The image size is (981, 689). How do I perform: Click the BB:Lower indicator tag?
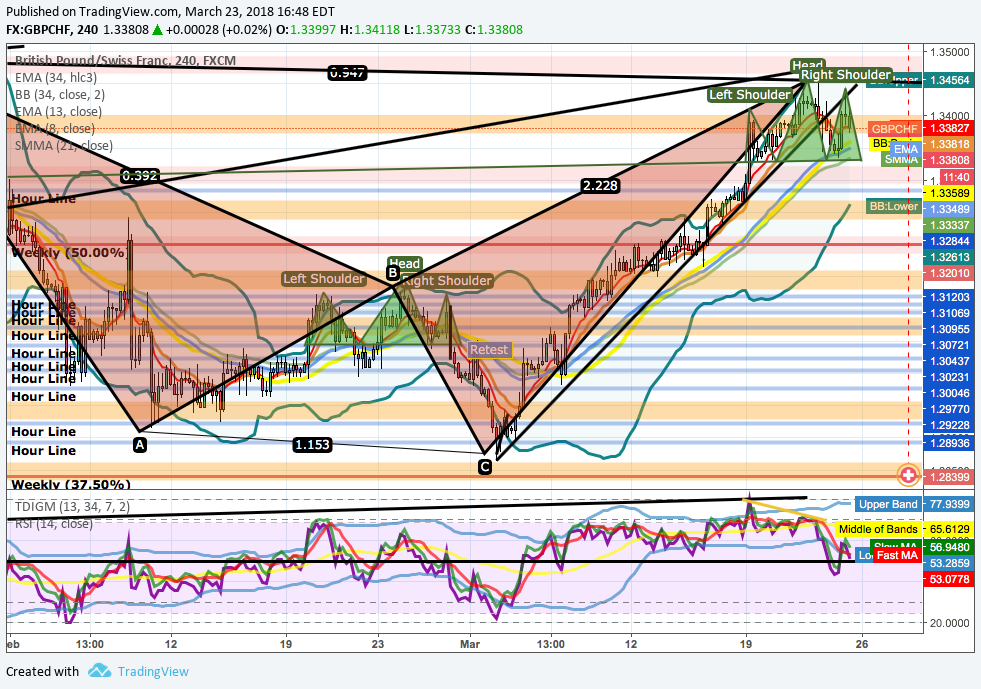(x=893, y=206)
